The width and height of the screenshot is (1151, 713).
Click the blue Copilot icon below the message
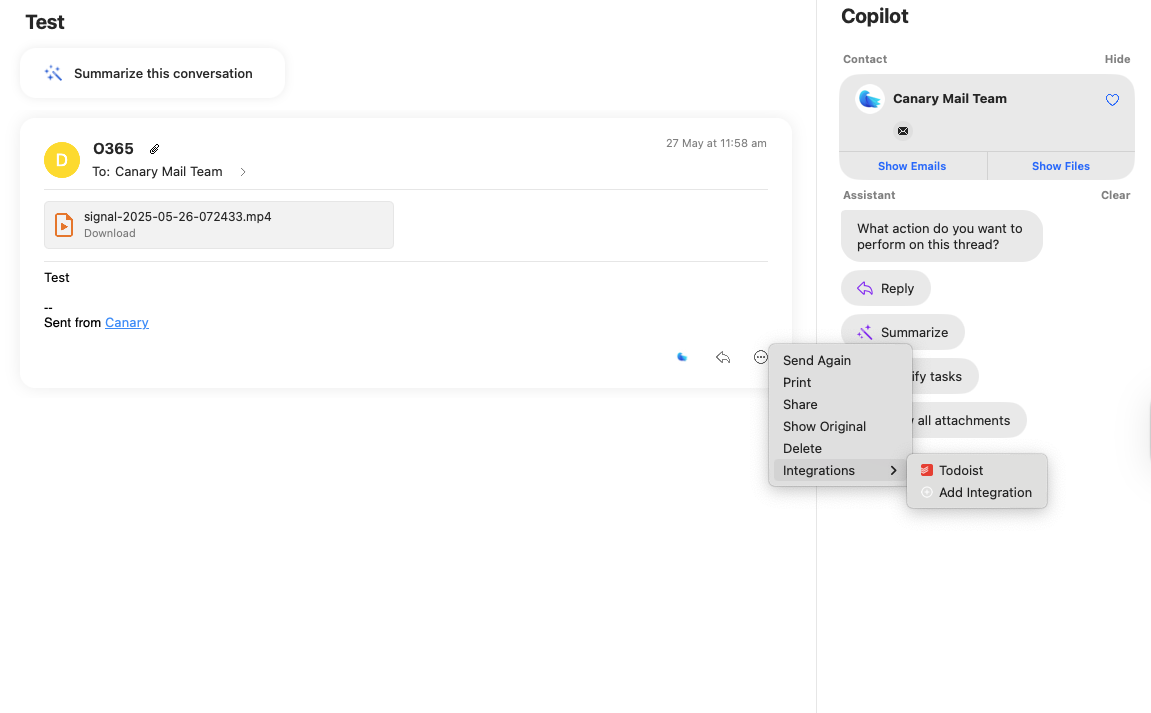(682, 357)
